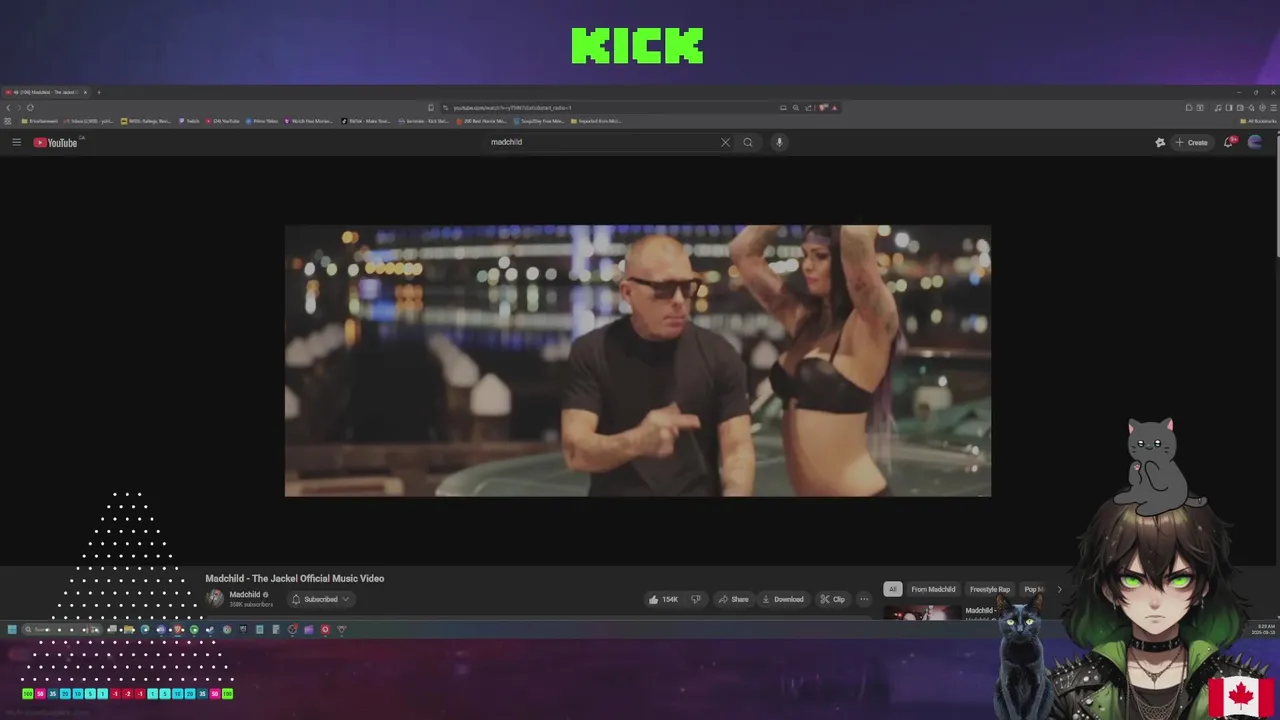Open the YouTube notifications bell
1280x720 pixels.
pyautogui.click(x=1229, y=142)
